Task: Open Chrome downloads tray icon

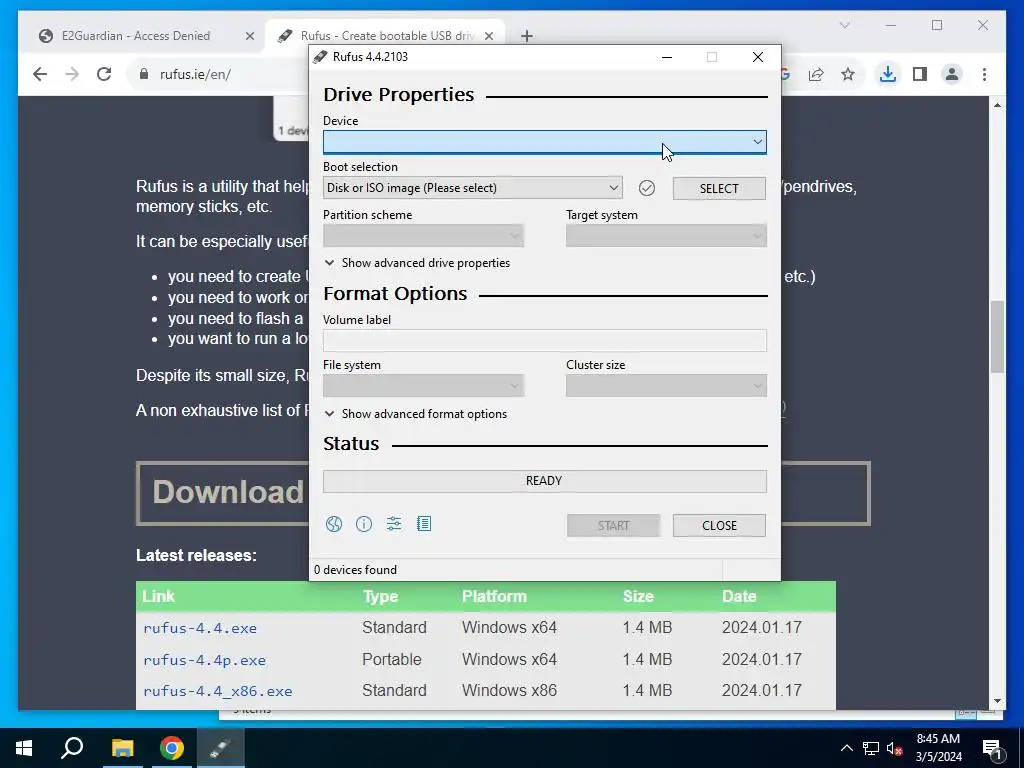Action: (x=888, y=74)
